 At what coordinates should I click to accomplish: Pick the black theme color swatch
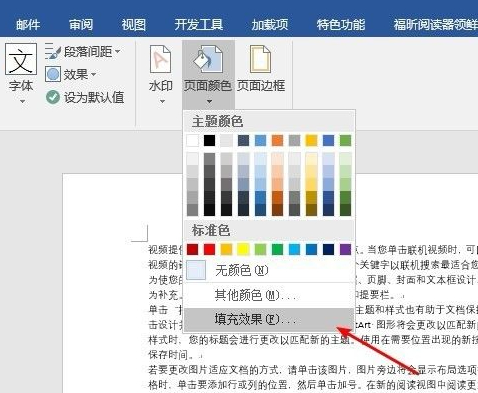click(209, 140)
